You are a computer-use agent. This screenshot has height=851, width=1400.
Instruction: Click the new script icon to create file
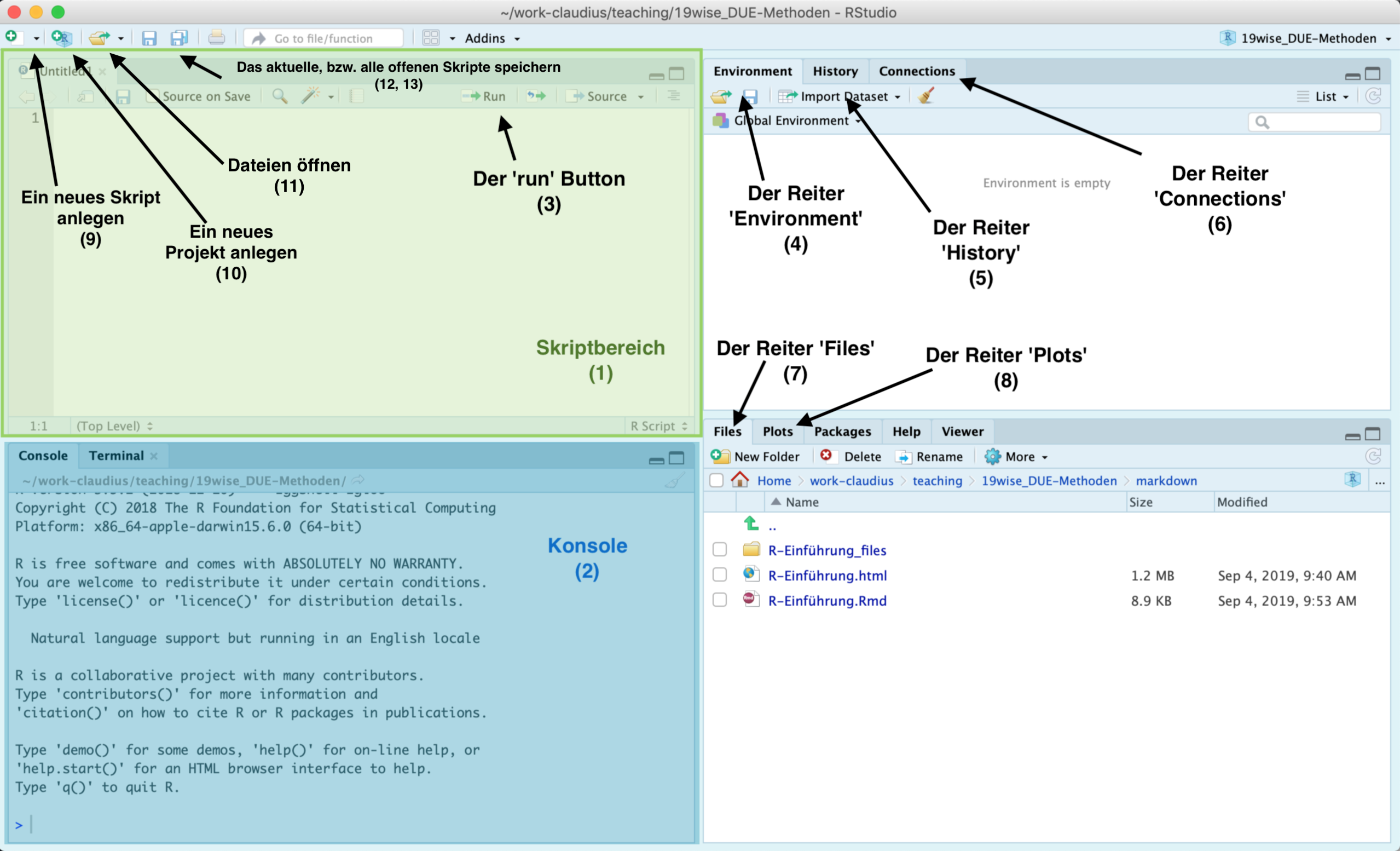pyautogui.click(x=14, y=37)
